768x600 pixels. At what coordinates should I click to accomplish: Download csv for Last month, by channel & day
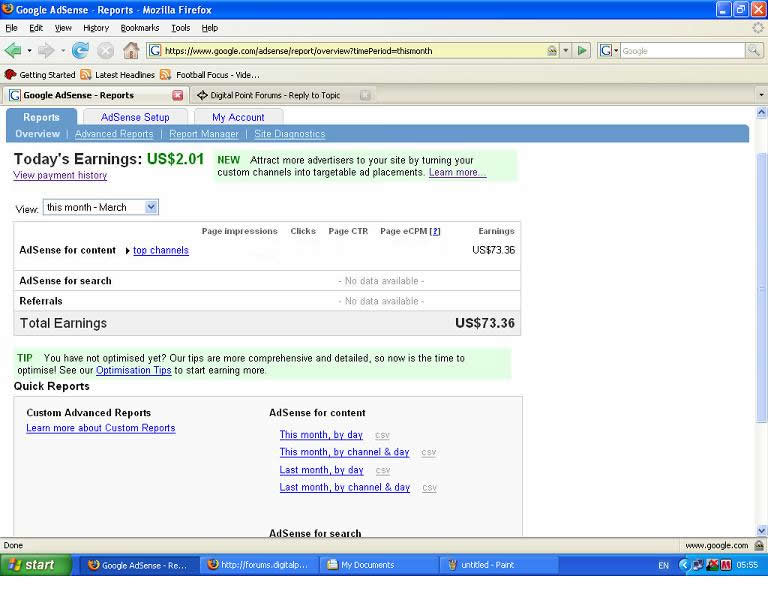click(x=430, y=487)
